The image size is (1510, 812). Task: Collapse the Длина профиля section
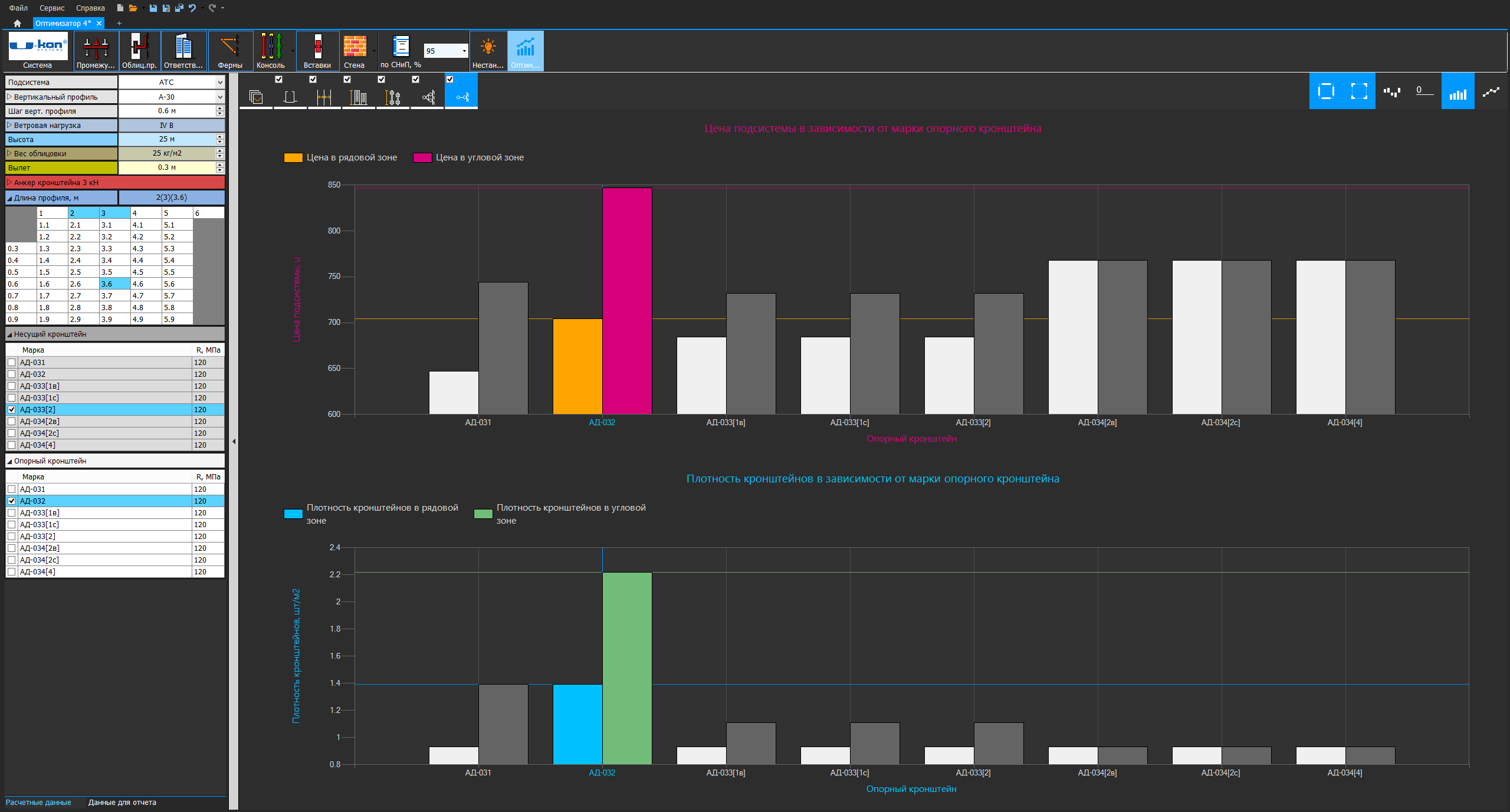pos(9,198)
